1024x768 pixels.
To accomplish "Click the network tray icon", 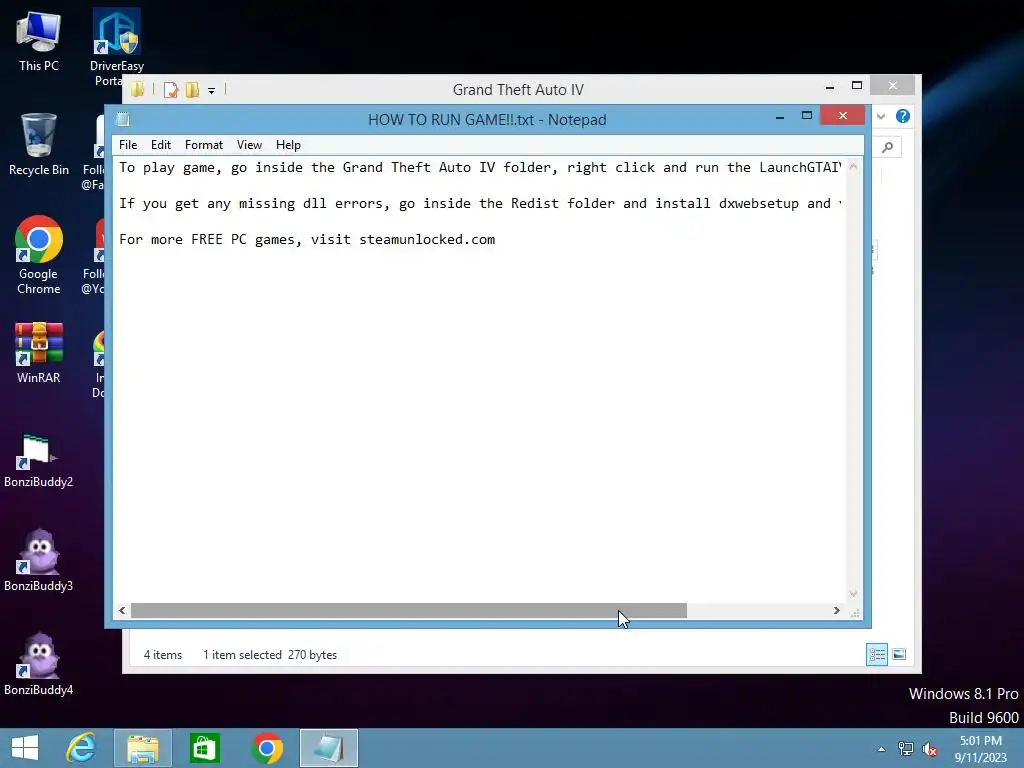I will pyautogui.click(x=906, y=749).
